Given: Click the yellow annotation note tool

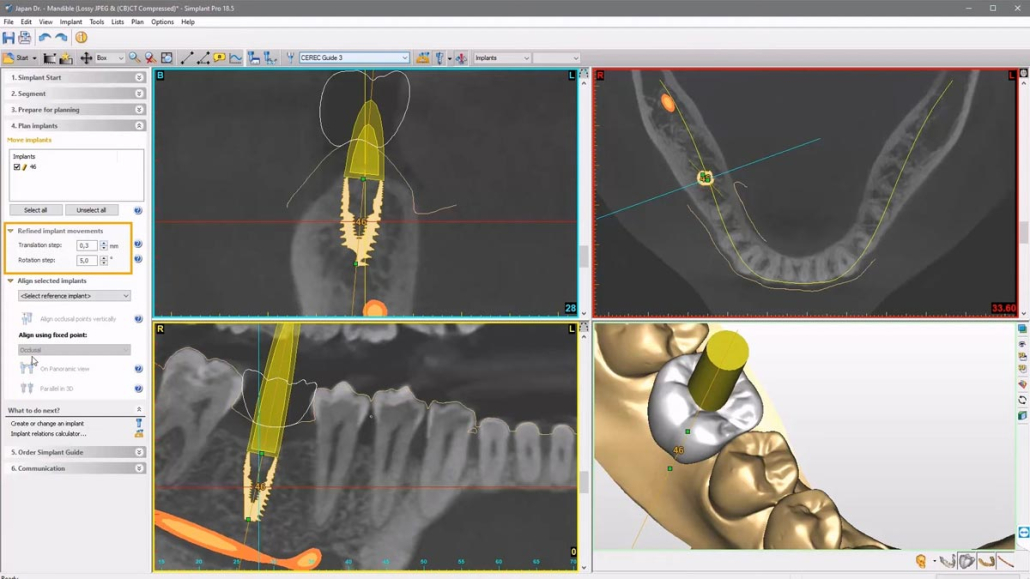Looking at the screenshot, I should (219, 58).
